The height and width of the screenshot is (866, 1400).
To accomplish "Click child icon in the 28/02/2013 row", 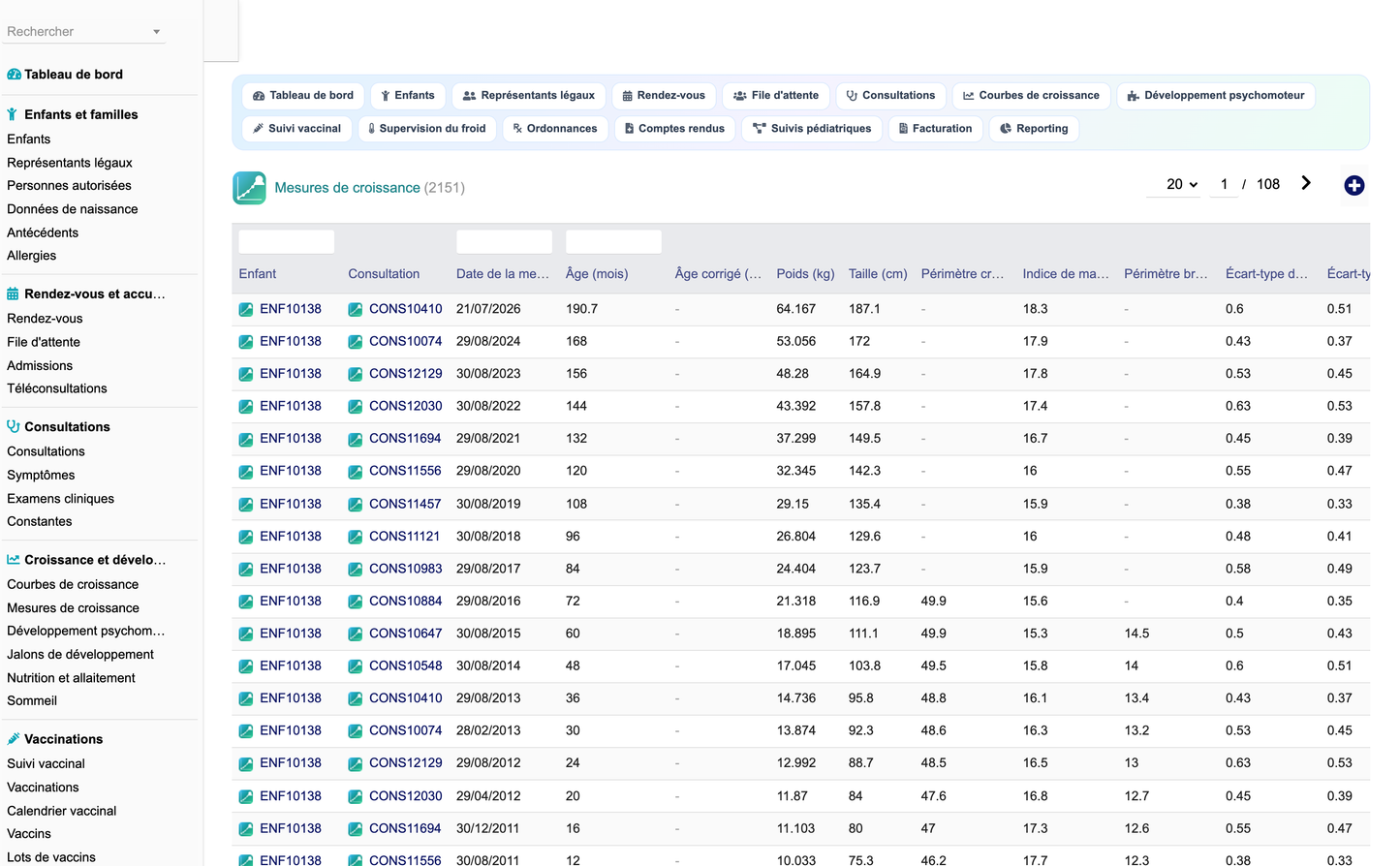I will pos(246,731).
